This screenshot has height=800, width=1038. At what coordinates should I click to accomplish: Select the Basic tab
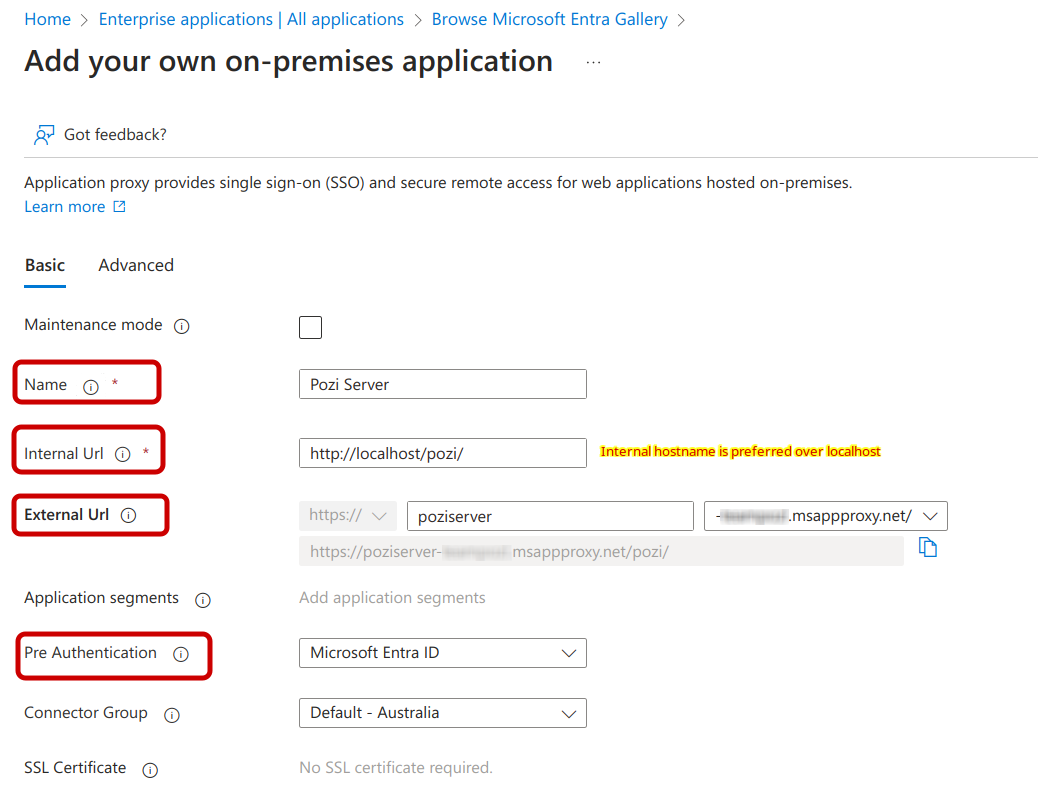[x=45, y=265]
